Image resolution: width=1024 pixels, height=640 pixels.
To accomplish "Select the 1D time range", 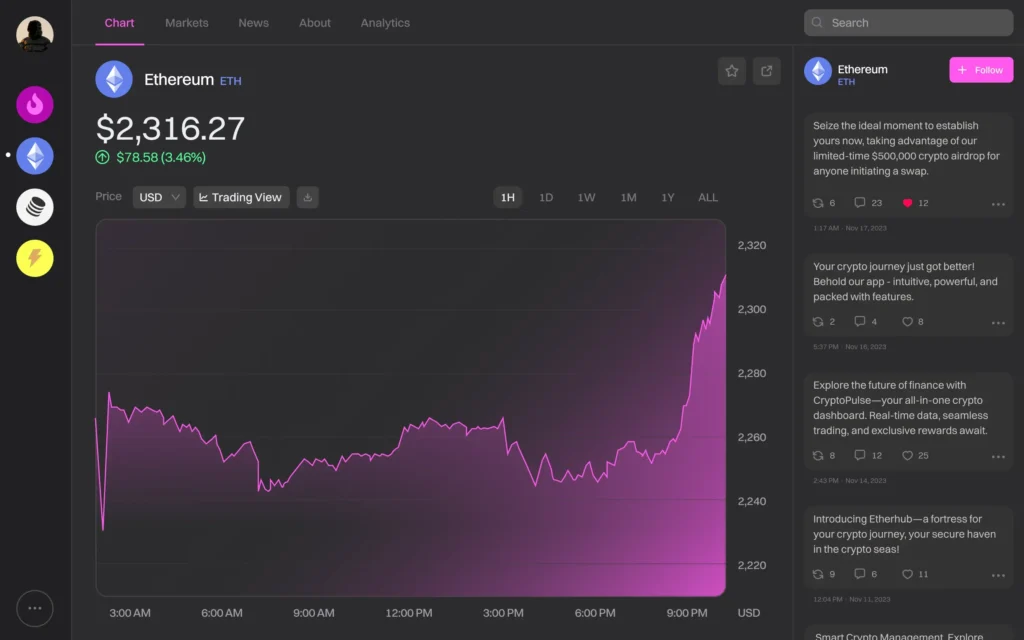I will pos(546,197).
